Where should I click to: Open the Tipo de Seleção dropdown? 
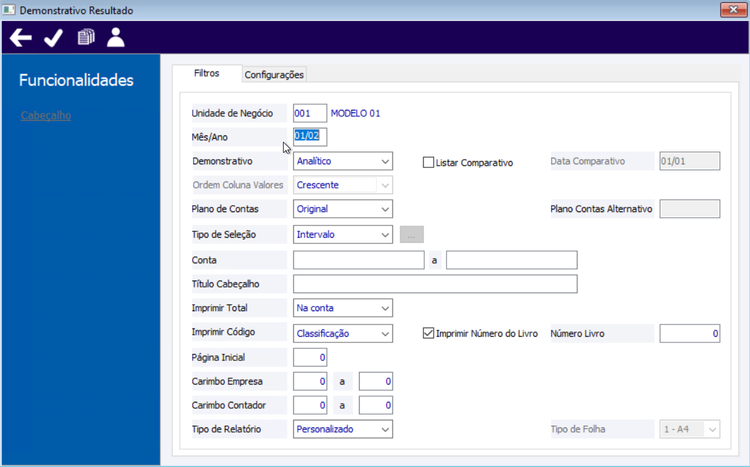[x=342, y=234]
